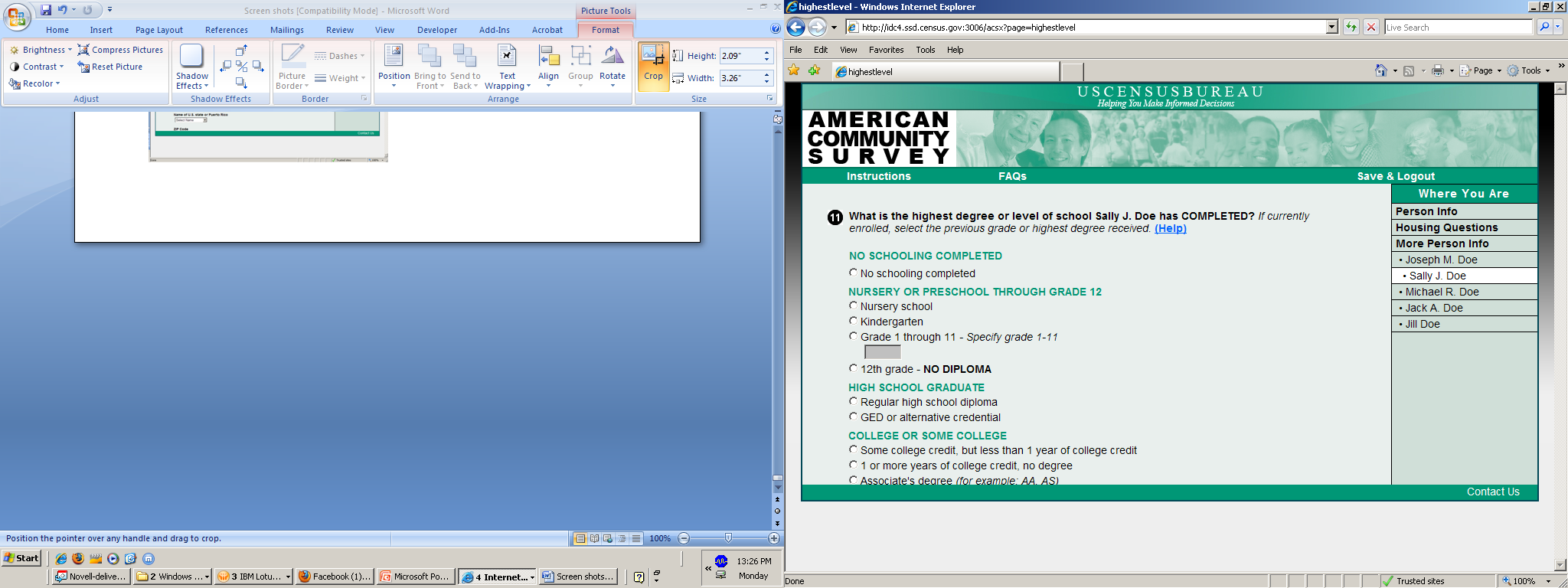Select 12th grade NO DIPLOMA option
Viewport: 1568px width, 588px height.
853,368
